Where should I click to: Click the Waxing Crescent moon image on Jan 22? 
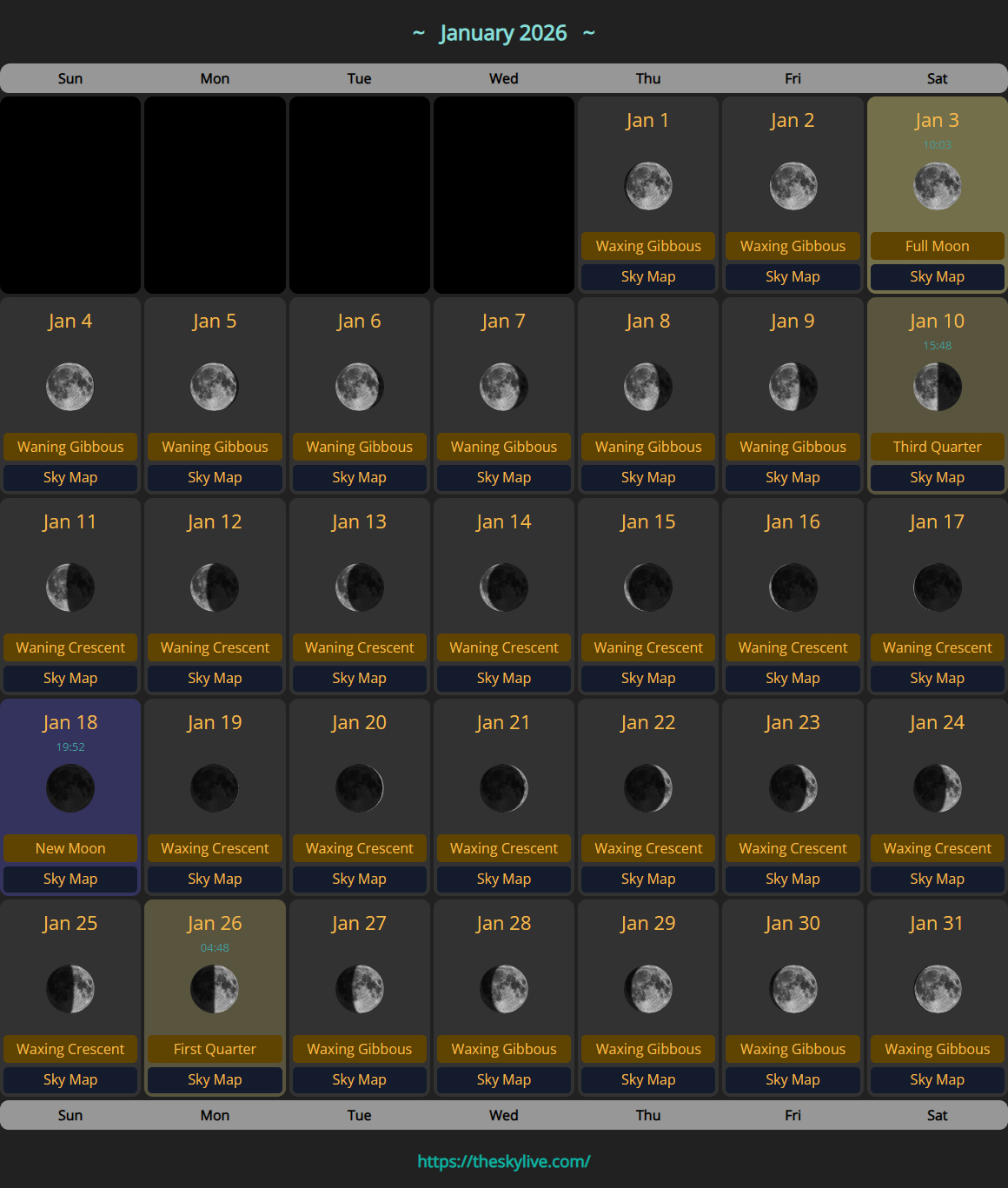[x=647, y=788]
